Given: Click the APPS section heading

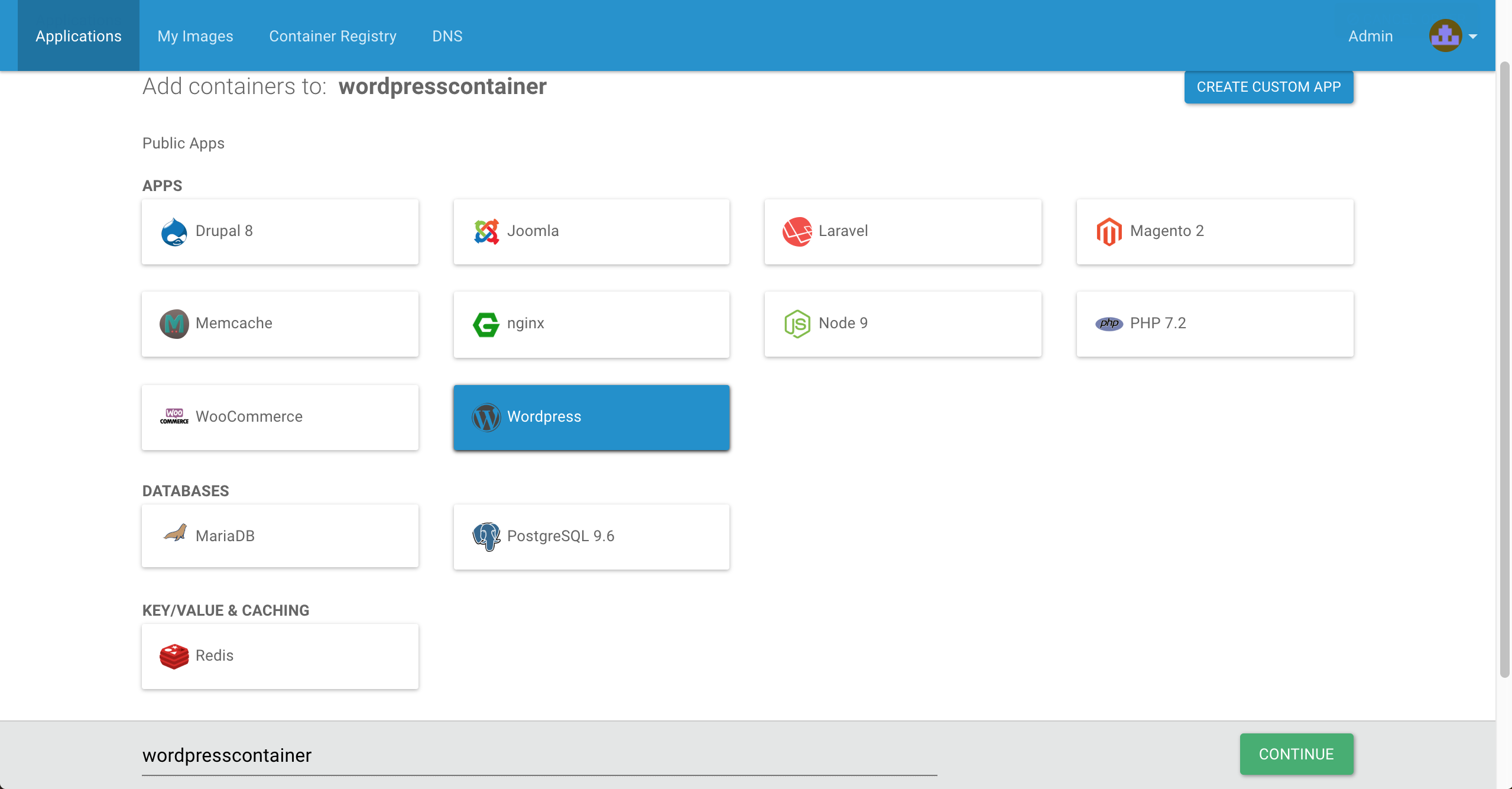Looking at the screenshot, I should tap(162, 186).
